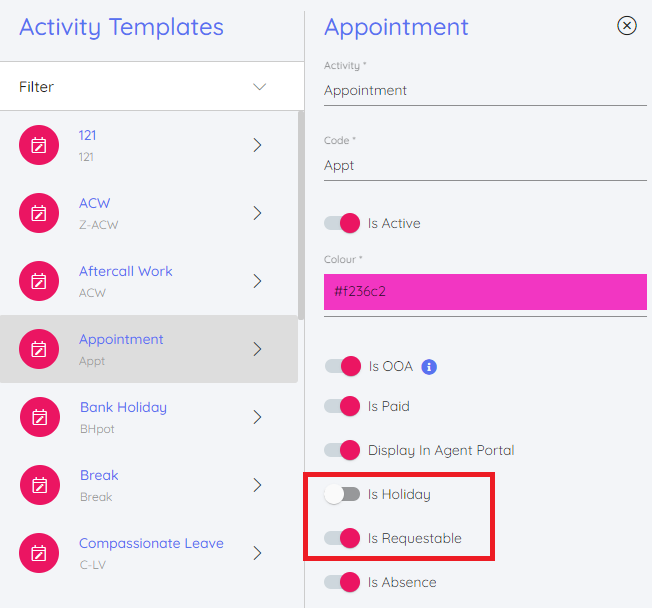Expand the Filter dropdown
Image resolution: width=652 pixels, height=608 pixels.
(259, 87)
